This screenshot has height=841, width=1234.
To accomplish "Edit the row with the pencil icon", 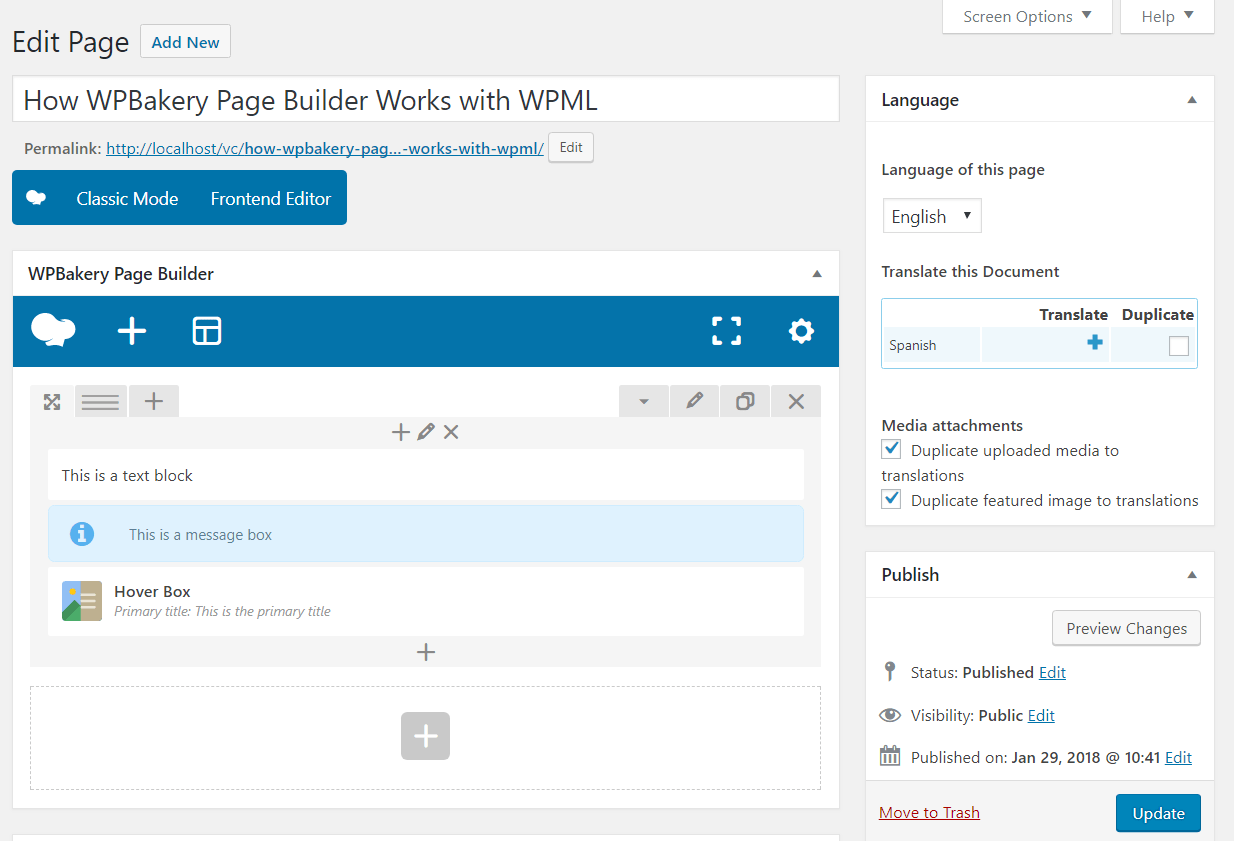I will [694, 400].
